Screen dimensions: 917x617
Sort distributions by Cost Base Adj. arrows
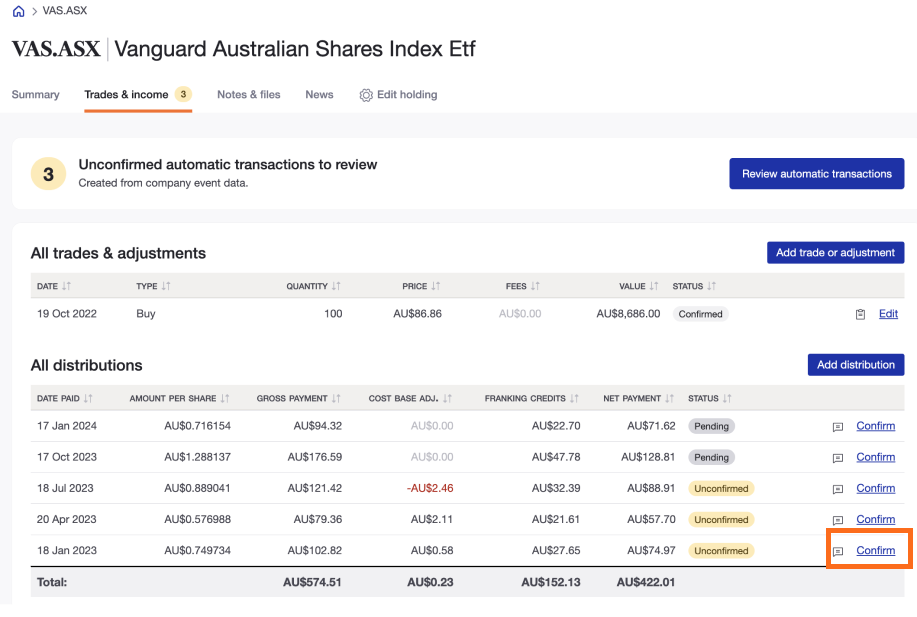coord(447,398)
